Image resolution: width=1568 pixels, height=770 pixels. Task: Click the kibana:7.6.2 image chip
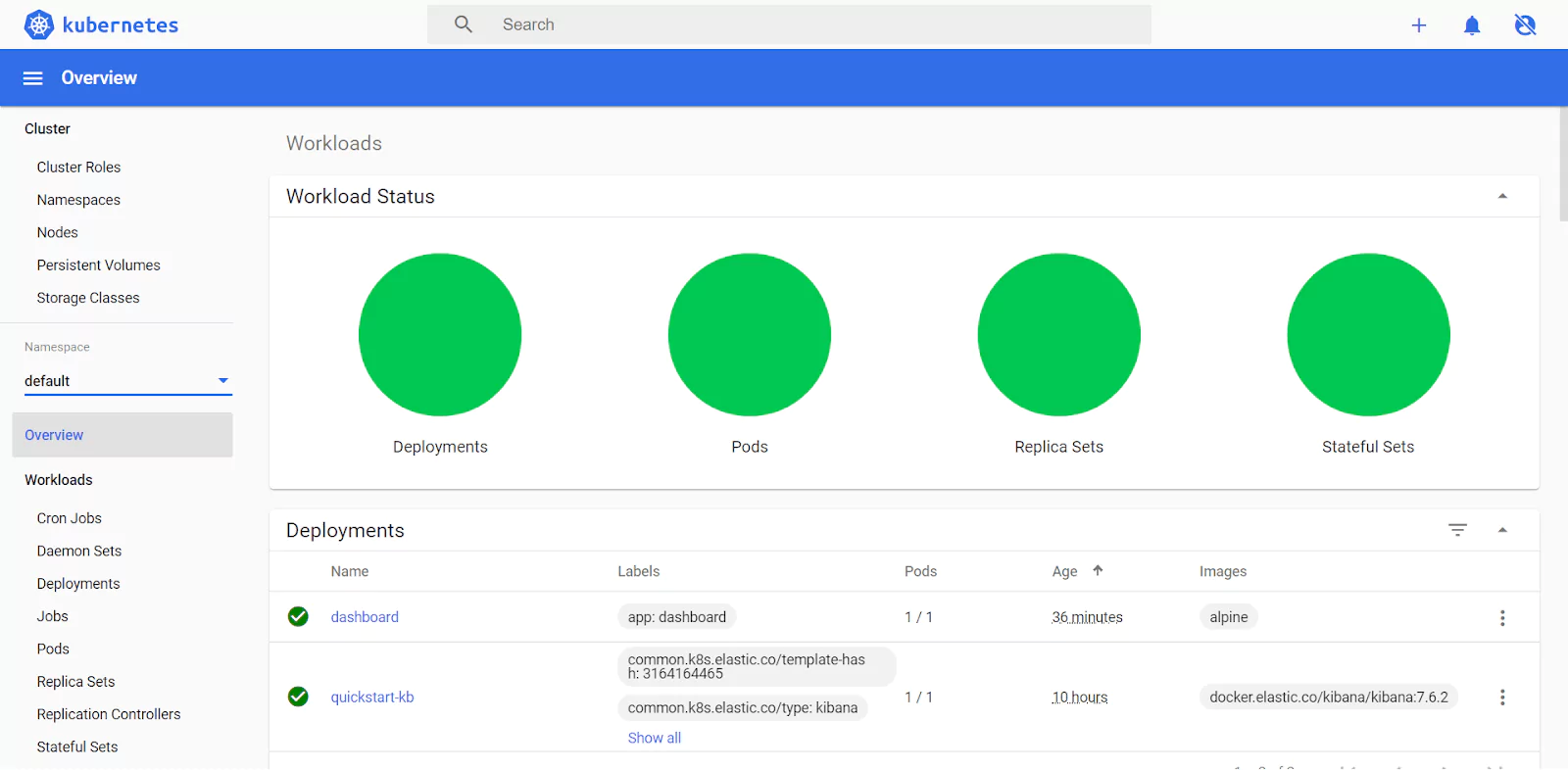click(x=1329, y=698)
